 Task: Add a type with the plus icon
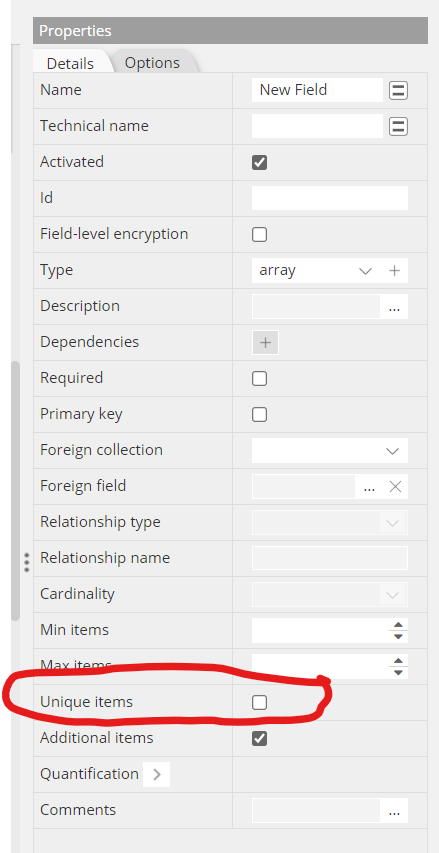click(394, 270)
